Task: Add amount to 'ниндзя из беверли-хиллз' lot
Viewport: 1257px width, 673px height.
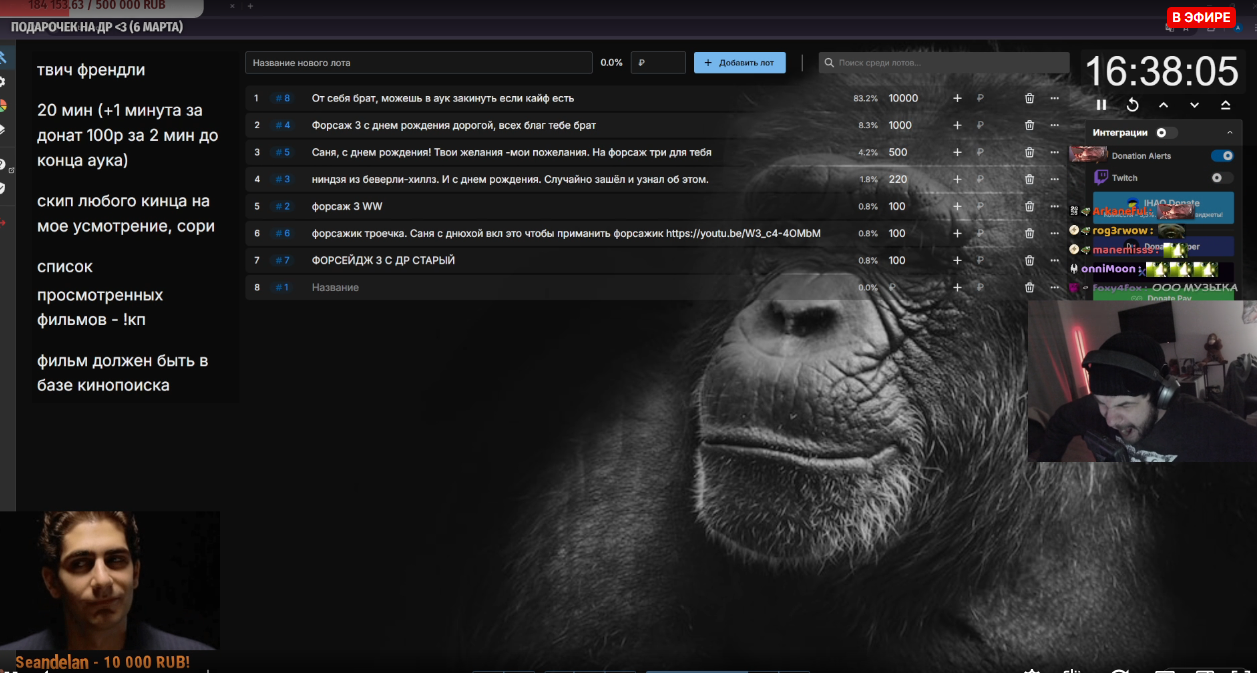Action: (957, 179)
